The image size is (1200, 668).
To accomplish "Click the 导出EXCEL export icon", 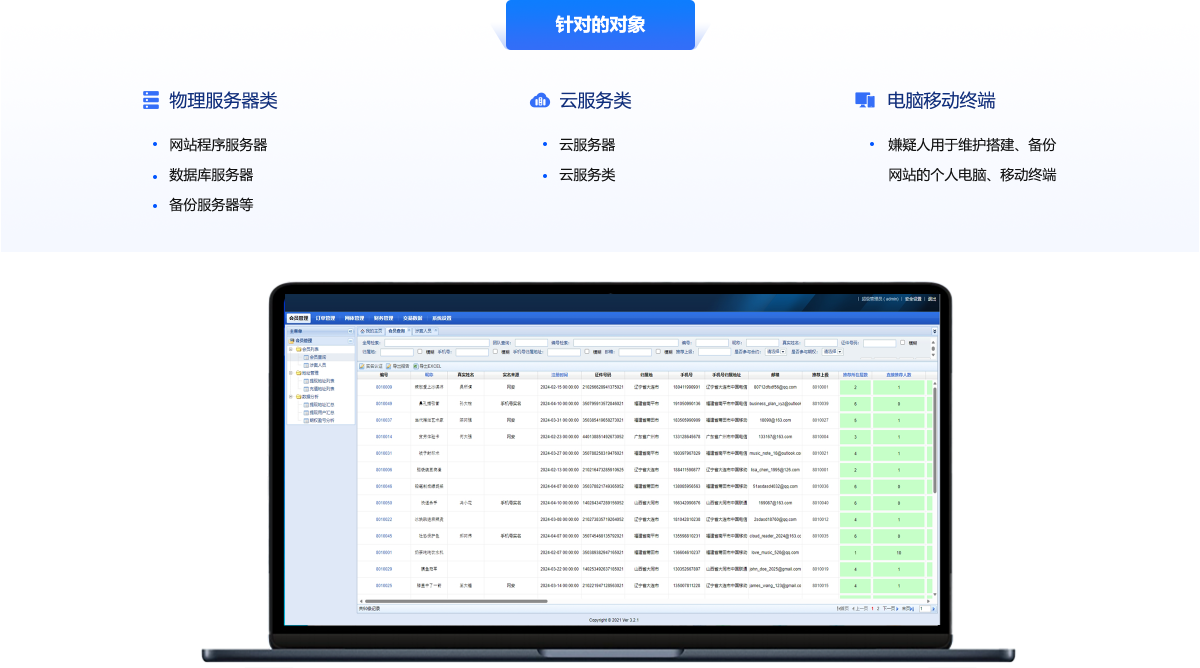I will (x=415, y=366).
